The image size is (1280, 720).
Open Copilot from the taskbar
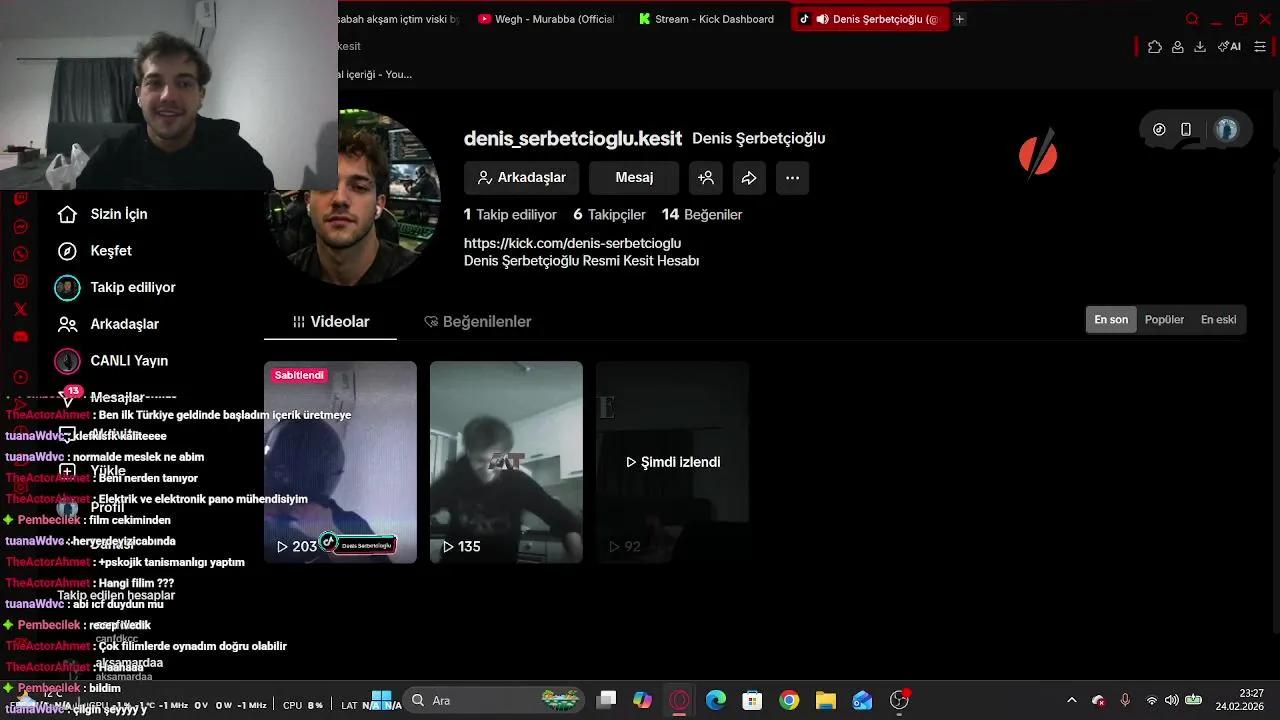tap(643, 700)
